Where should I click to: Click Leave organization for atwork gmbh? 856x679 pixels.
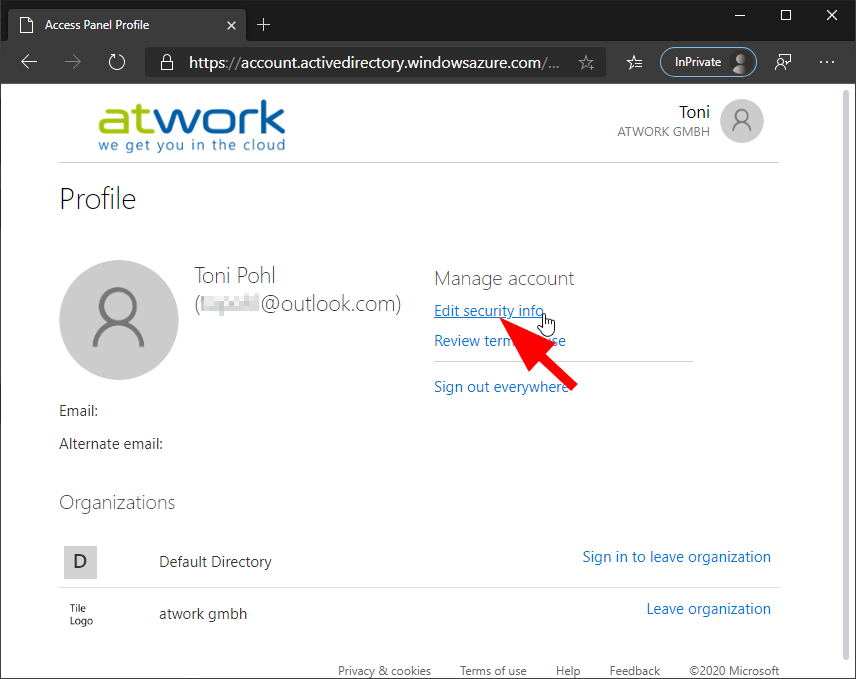(709, 609)
